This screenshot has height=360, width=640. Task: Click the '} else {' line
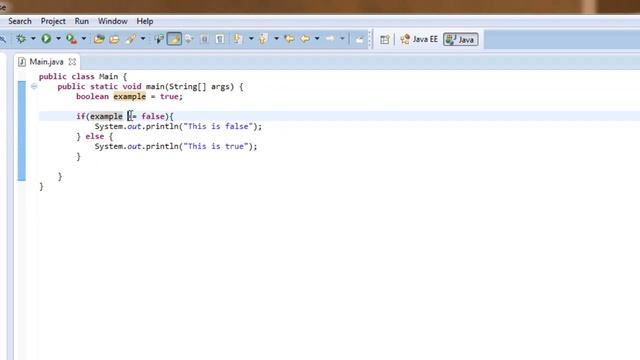[95, 136]
